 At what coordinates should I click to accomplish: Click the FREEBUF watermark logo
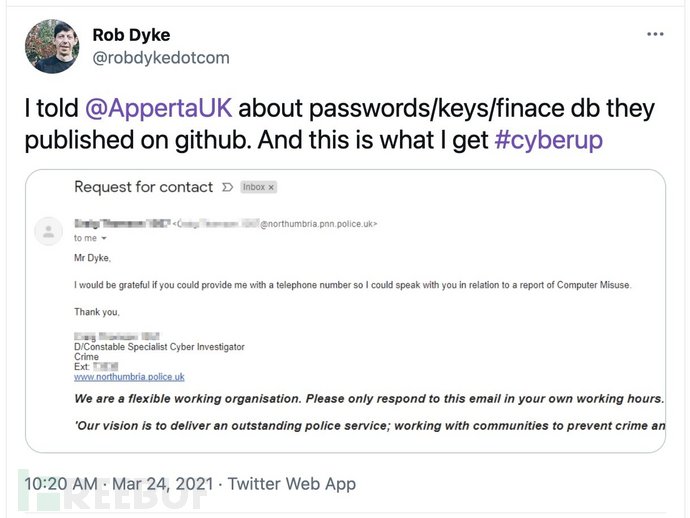(x=110, y=494)
